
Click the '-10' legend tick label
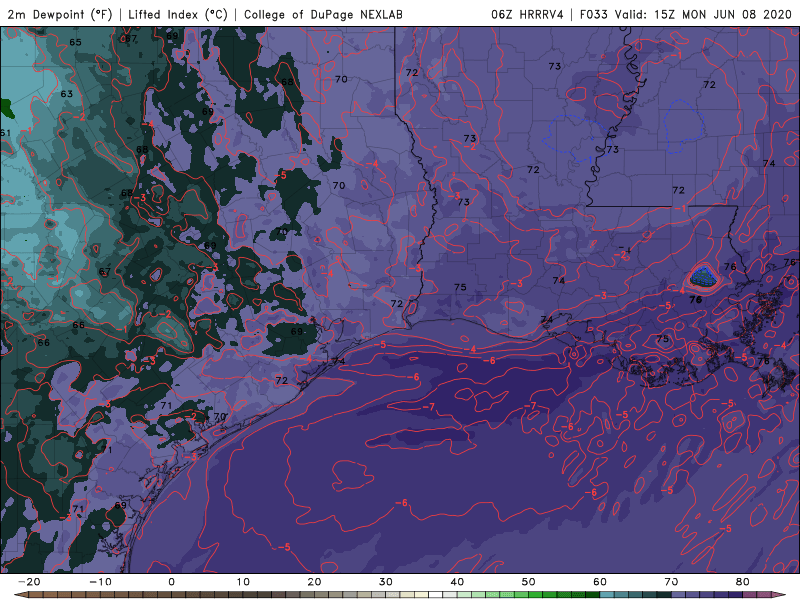pyautogui.click(x=100, y=582)
